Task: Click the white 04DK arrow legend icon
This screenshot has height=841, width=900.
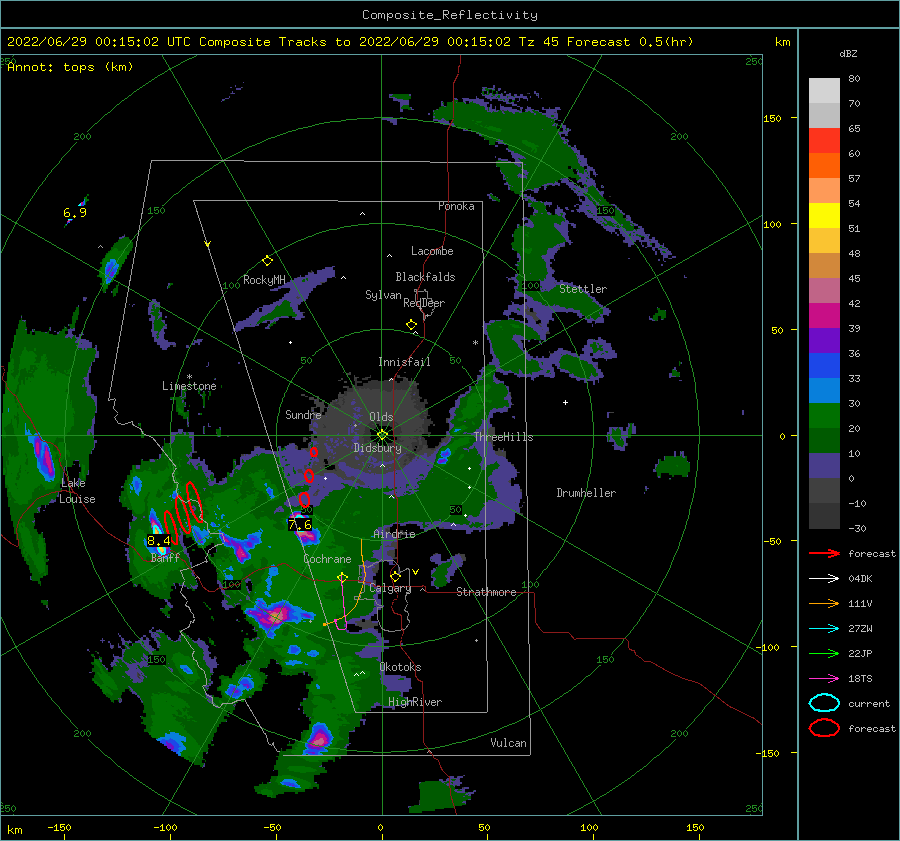Action: pos(824,579)
